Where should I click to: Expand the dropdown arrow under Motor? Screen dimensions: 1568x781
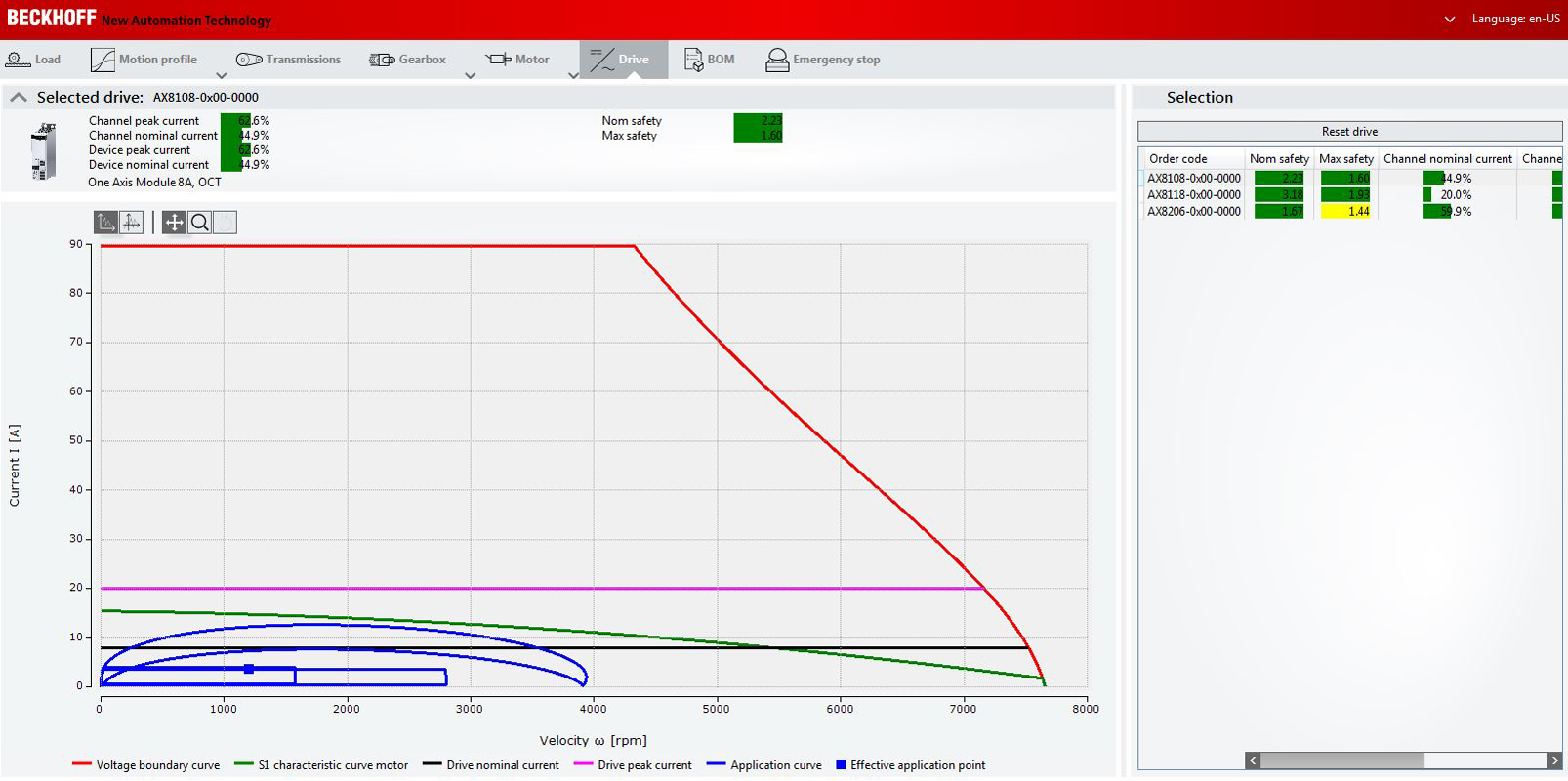coord(573,75)
